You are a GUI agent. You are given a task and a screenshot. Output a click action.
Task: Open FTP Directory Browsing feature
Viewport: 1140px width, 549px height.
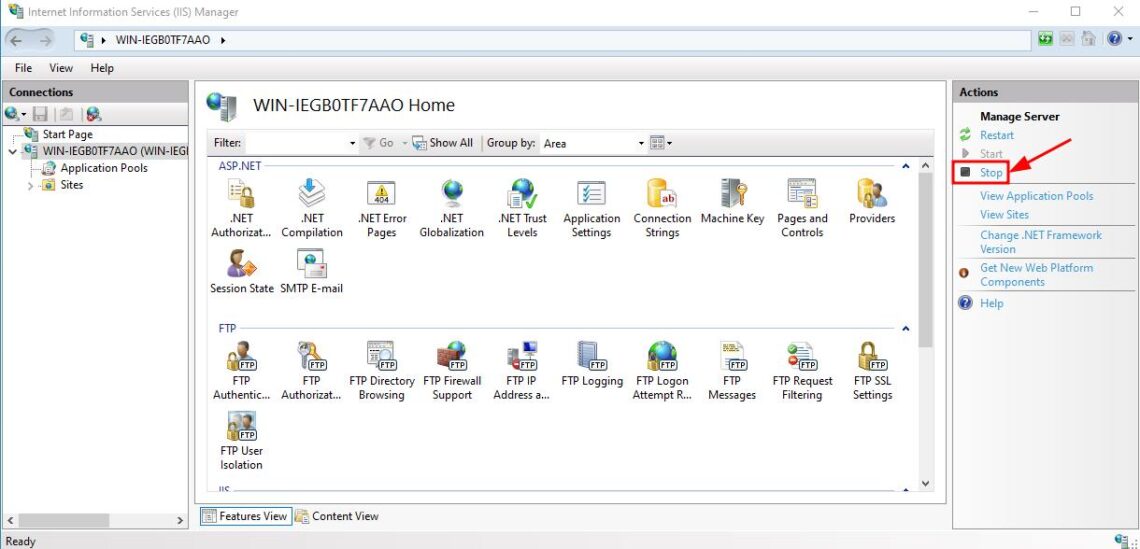pos(382,371)
